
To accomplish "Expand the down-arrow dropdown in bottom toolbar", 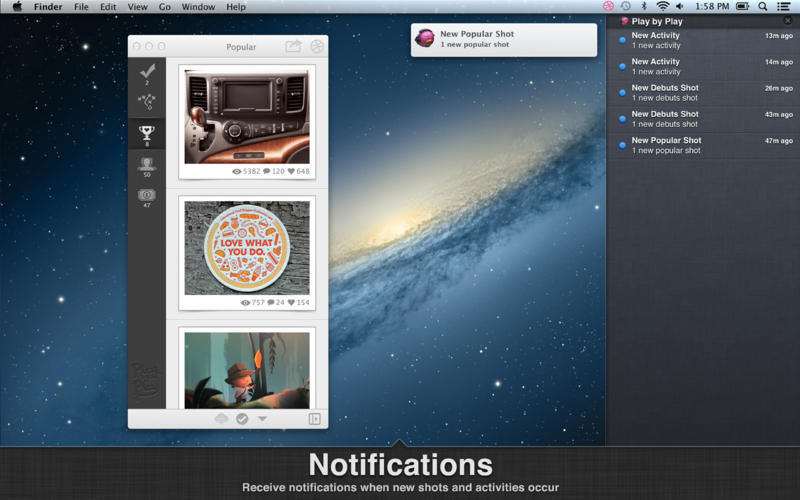I will click(x=262, y=419).
